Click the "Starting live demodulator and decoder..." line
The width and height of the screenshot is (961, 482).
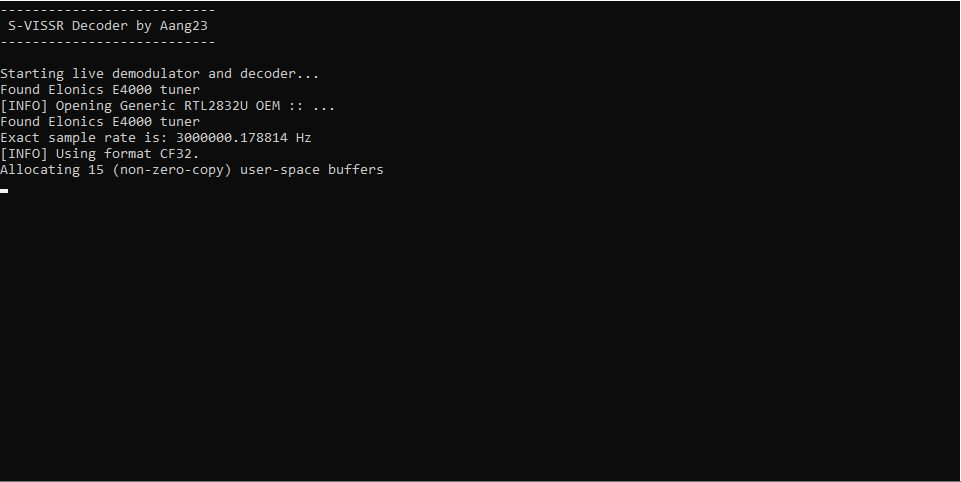click(160, 74)
